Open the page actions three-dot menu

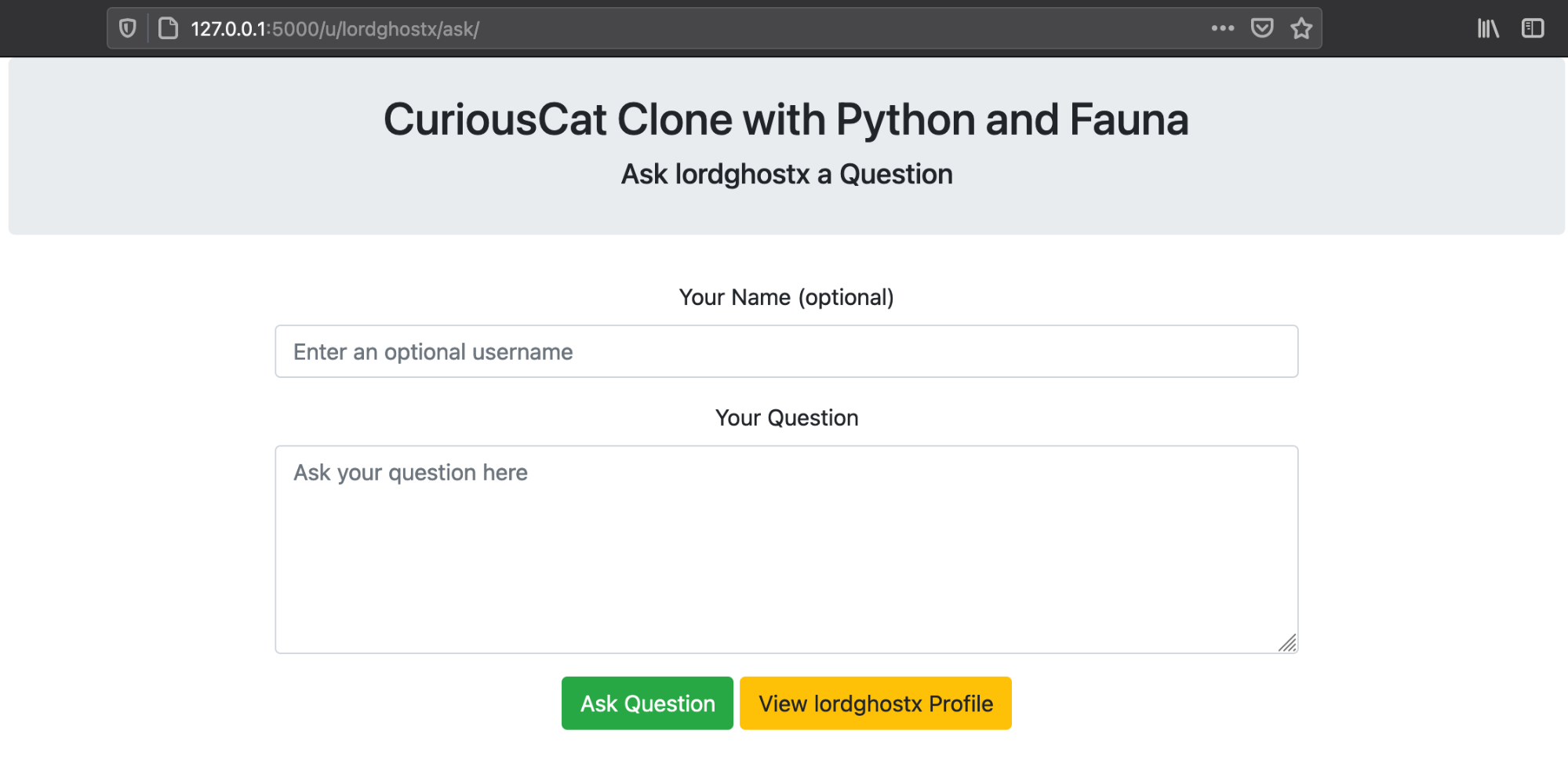1221,28
